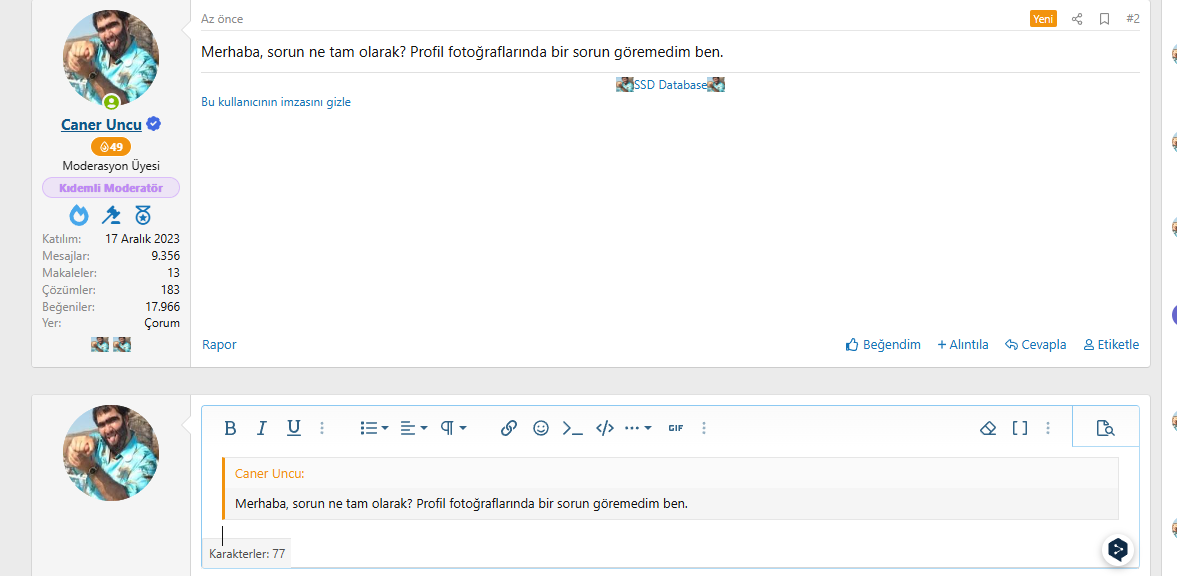Click Bu kullanıcının imzasını gizle
1177x576 pixels.
click(x=275, y=102)
